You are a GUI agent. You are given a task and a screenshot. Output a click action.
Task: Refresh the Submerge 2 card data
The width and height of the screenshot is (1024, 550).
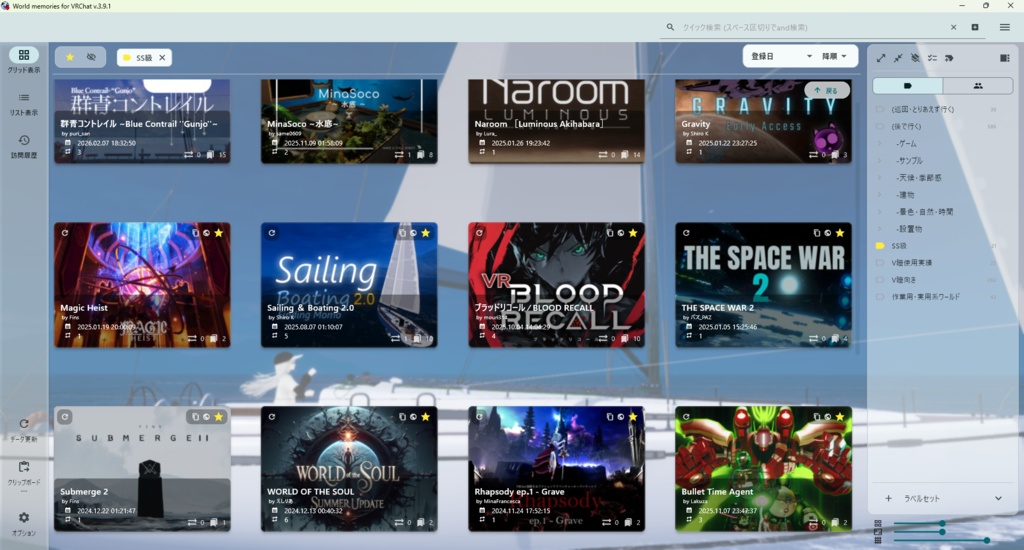coord(65,417)
